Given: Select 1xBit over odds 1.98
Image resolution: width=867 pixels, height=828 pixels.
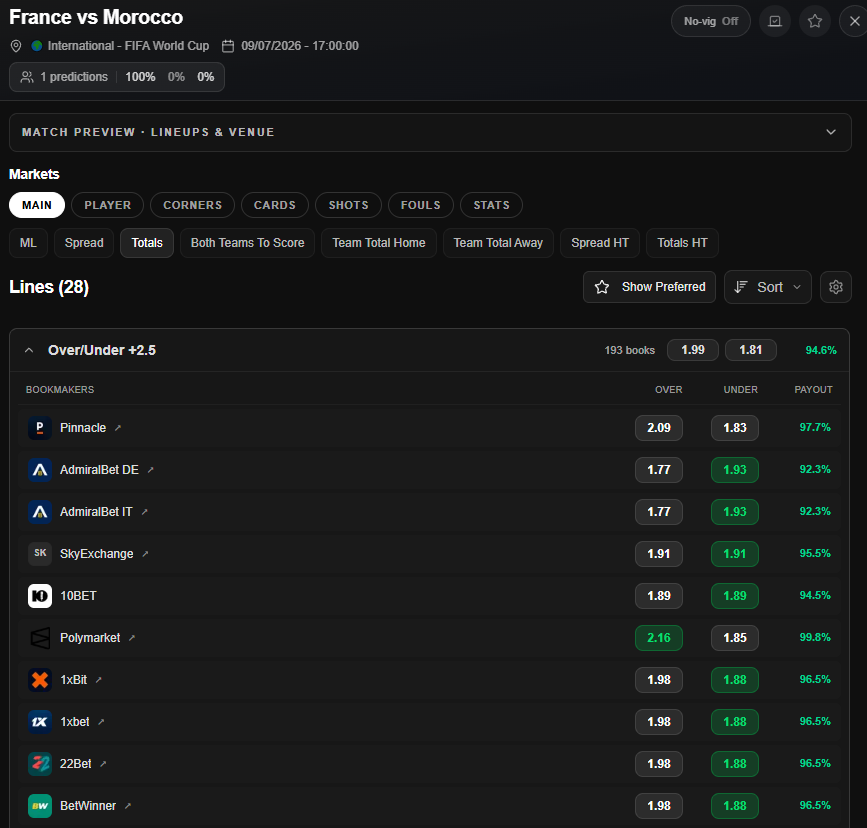Looking at the screenshot, I should 659,680.
